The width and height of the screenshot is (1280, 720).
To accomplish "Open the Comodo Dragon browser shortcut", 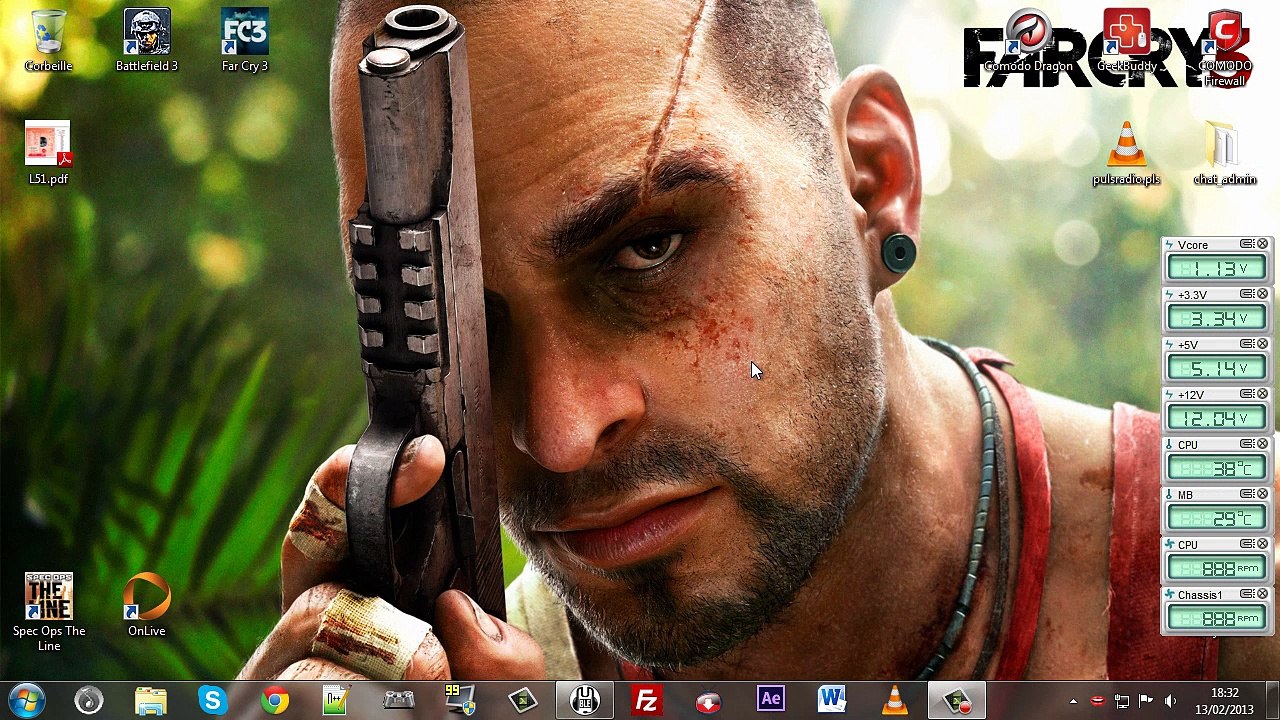I will point(1028,42).
